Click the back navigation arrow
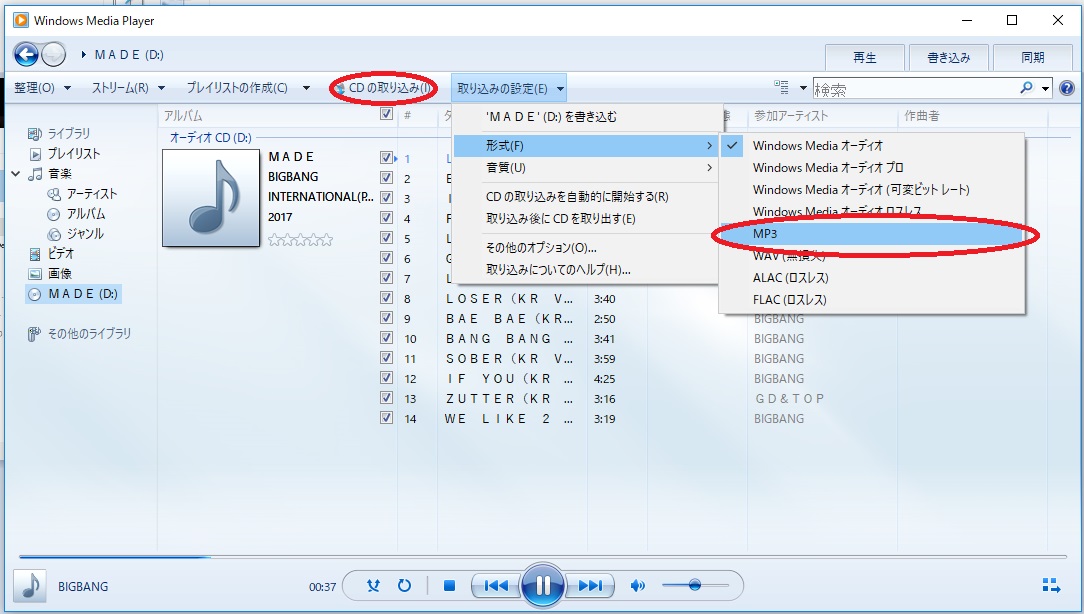This screenshot has height=614, width=1084. [26, 55]
